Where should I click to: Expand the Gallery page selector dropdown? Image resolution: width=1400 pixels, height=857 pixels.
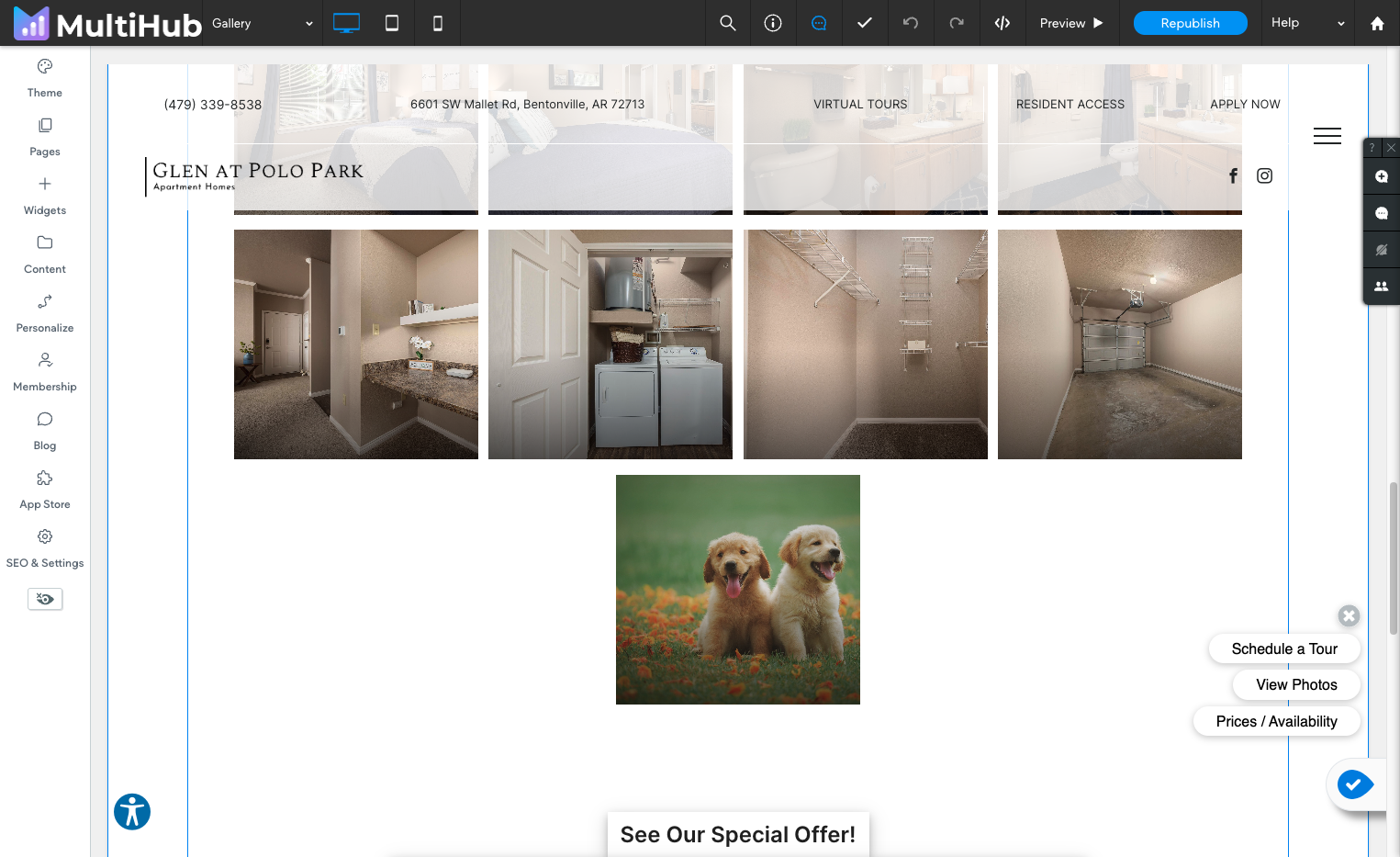coord(263,23)
